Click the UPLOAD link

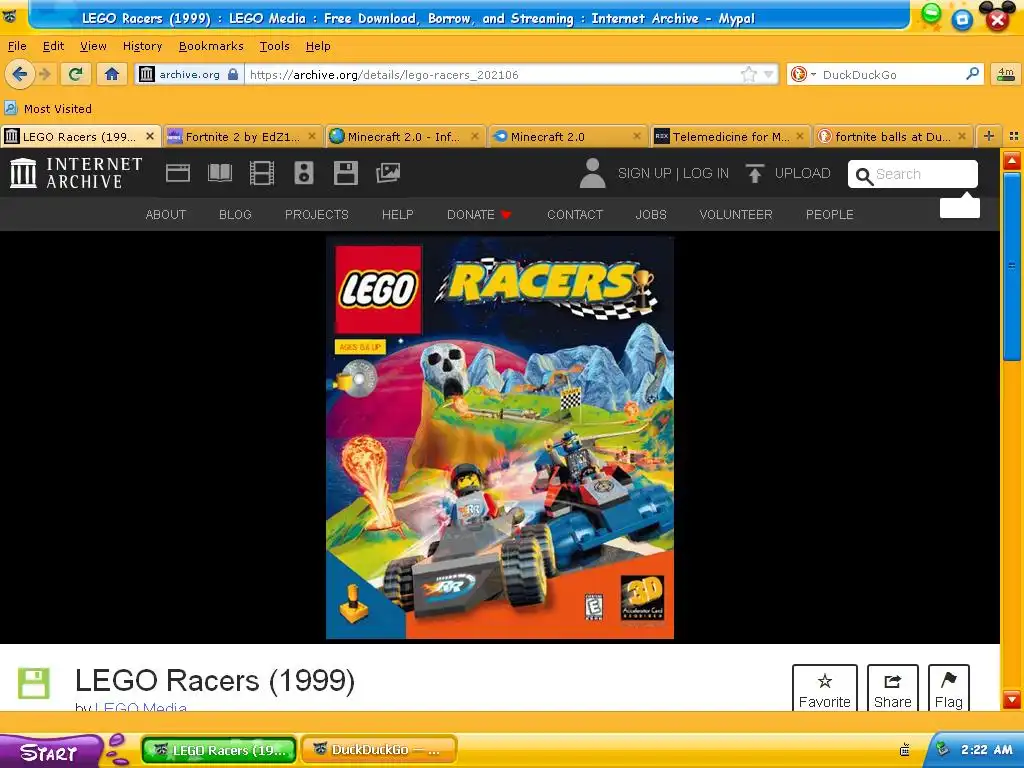click(803, 174)
